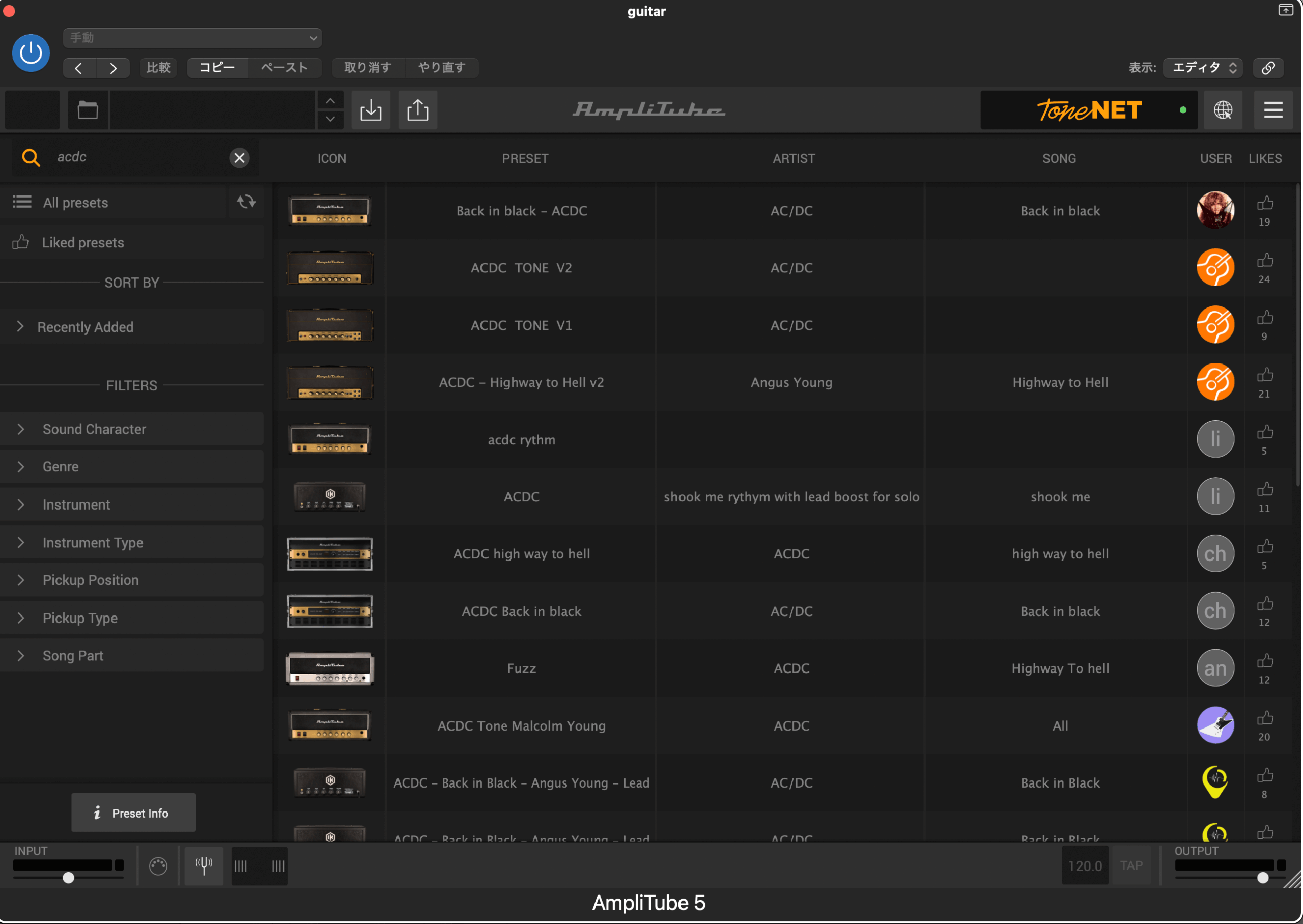
Task: Open MIDI settings via the MIDI connector icon
Action: 158,865
